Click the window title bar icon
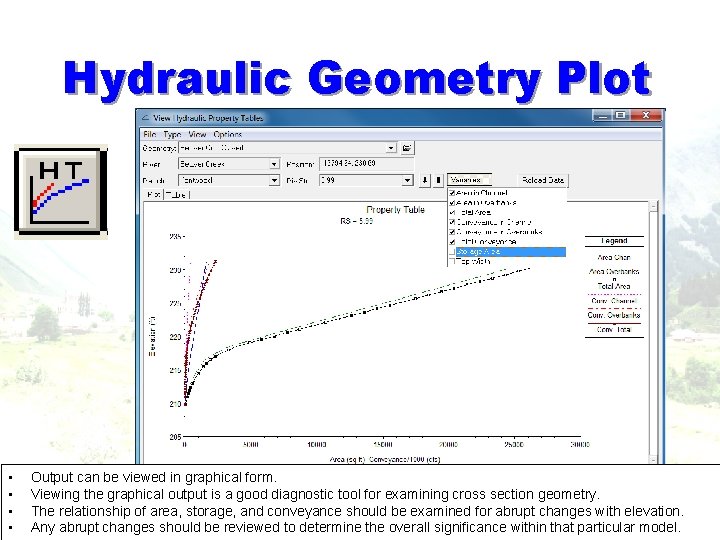The width and height of the screenshot is (720, 540). (x=146, y=118)
